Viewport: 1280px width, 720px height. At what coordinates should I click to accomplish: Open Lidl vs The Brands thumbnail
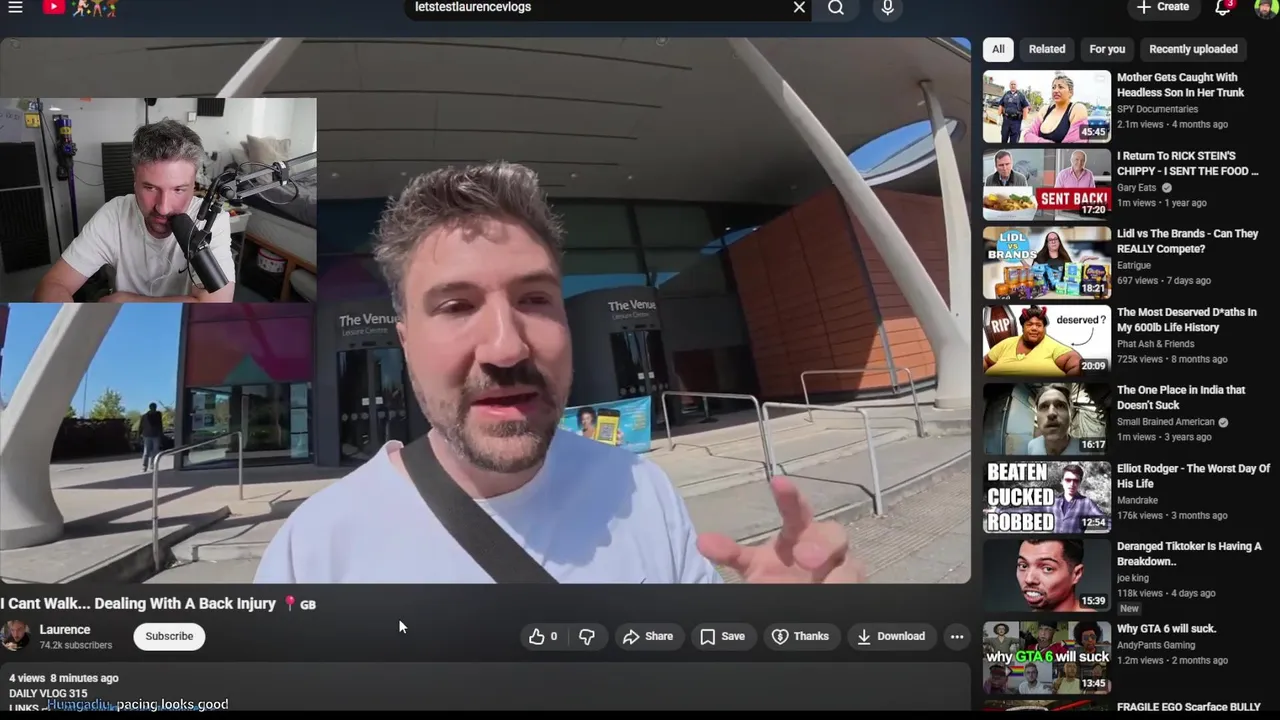pos(1046,262)
